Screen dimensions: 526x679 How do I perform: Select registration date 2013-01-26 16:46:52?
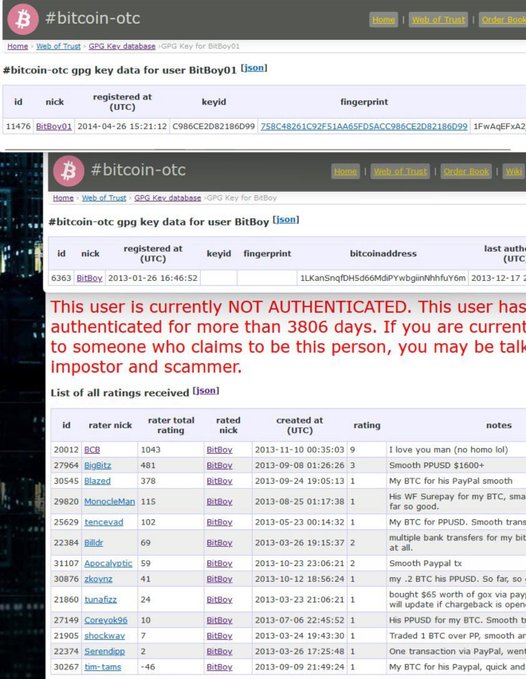(153, 278)
